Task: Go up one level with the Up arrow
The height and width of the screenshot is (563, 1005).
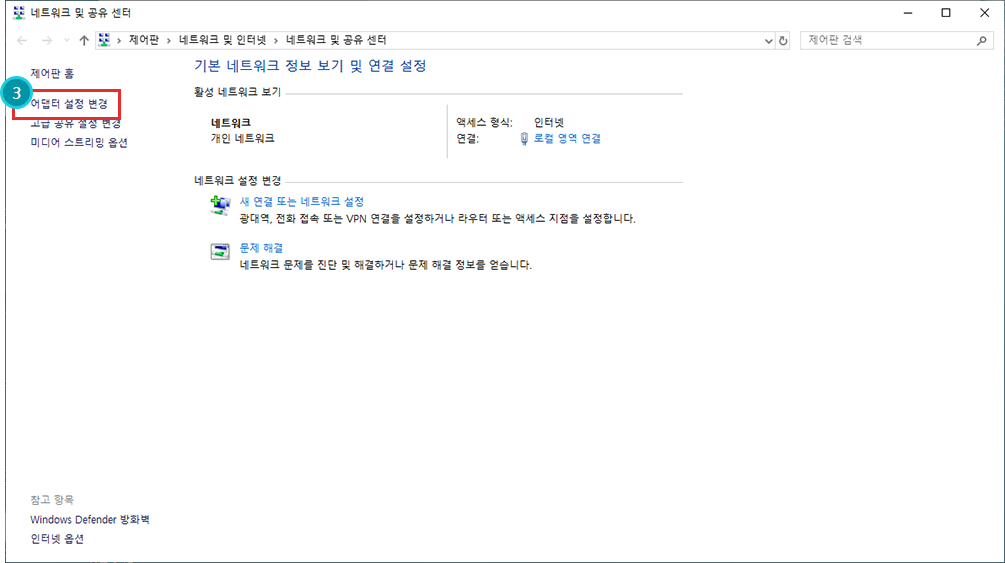Action: (x=84, y=40)
